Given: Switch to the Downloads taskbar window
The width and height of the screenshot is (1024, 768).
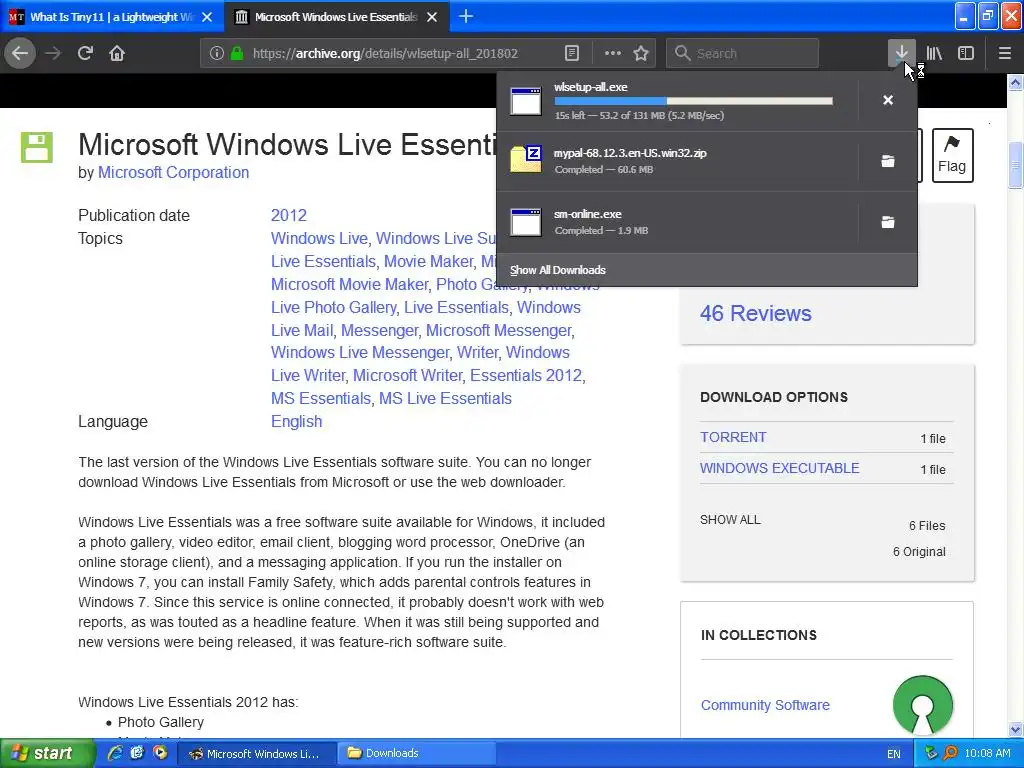Looking at the screenshot, I should [x=416, y=753].
